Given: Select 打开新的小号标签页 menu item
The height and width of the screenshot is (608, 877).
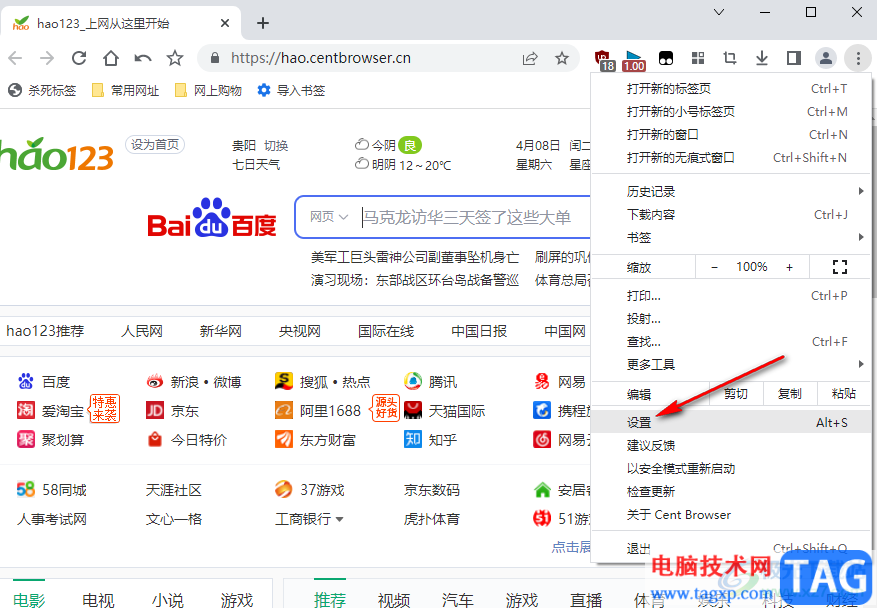Looking at the screenshot, I should pyautogui.click(x=732, y=111).
